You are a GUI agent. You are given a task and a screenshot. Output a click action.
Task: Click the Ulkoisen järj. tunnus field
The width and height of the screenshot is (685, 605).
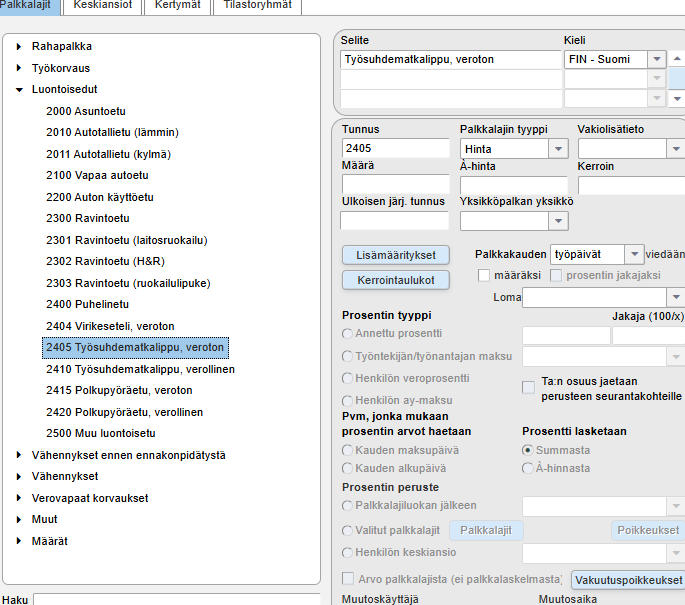(394, 221)
